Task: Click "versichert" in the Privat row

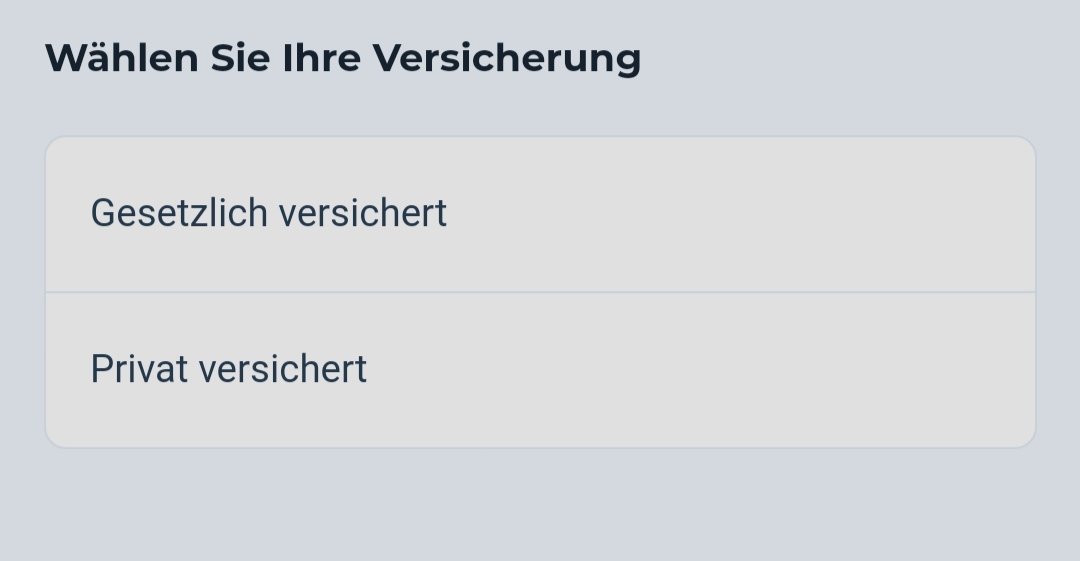Action: point(283,370)
